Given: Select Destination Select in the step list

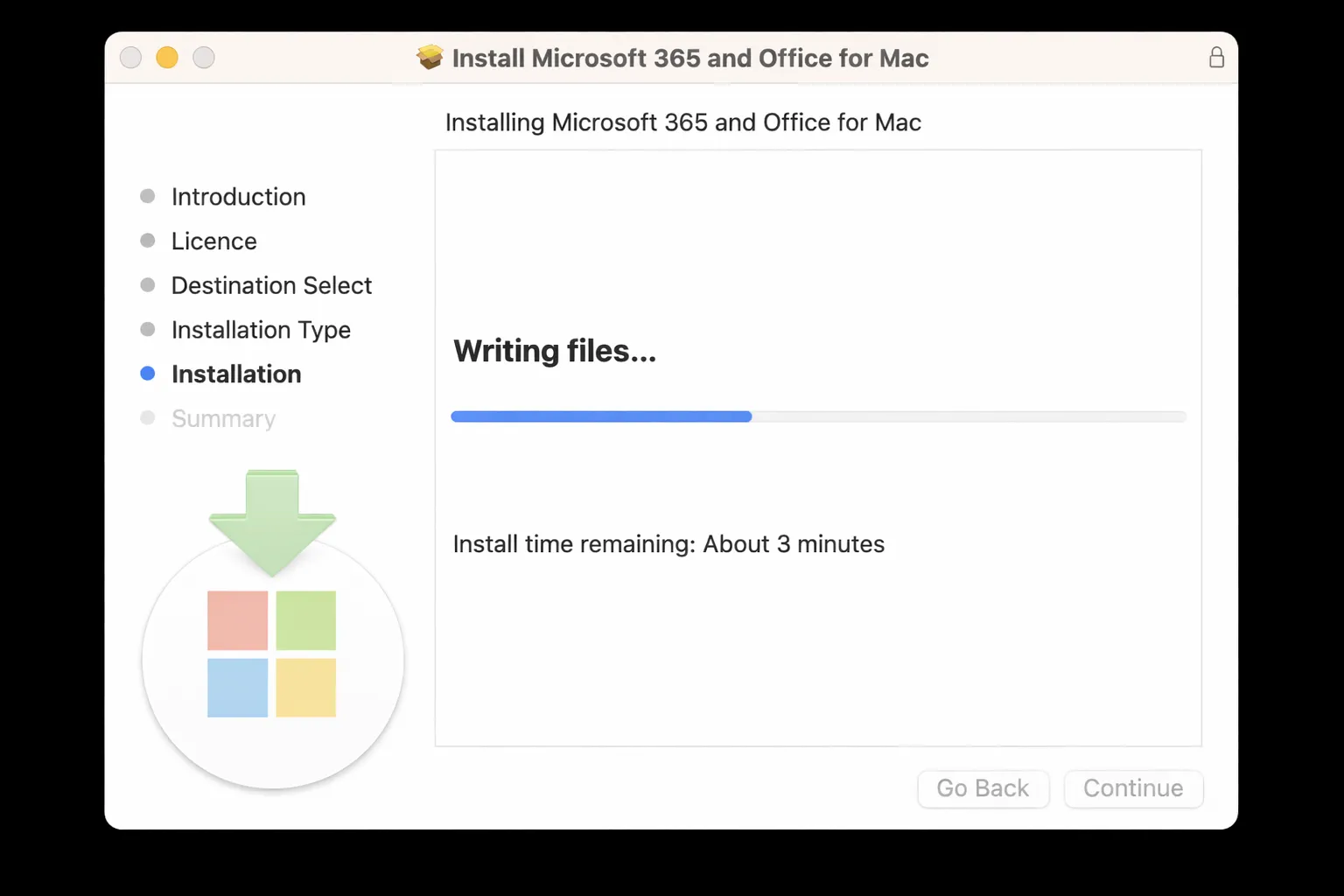Looking at the screenshot, I should point(271,285).
